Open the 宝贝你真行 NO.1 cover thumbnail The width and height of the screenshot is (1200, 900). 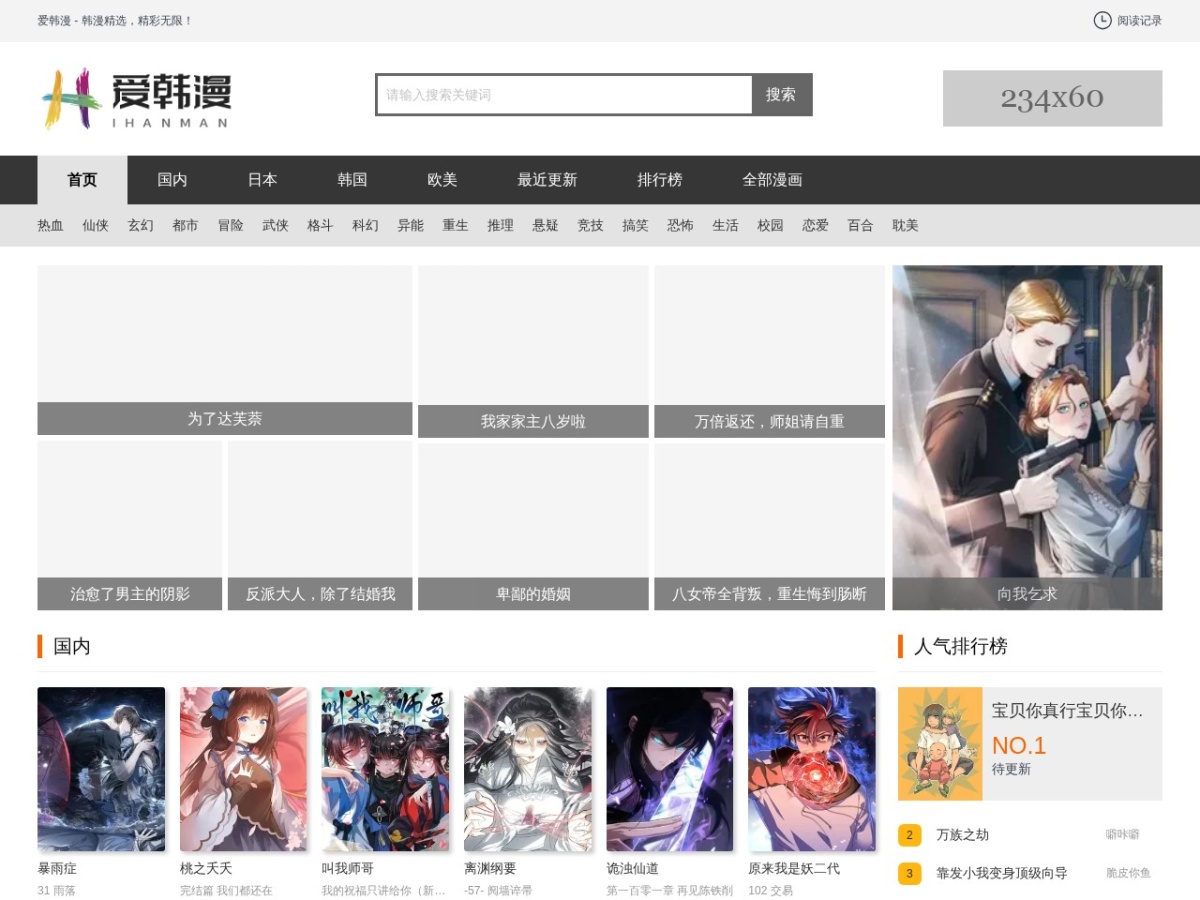pyautogui.click(x=940, y=744)
